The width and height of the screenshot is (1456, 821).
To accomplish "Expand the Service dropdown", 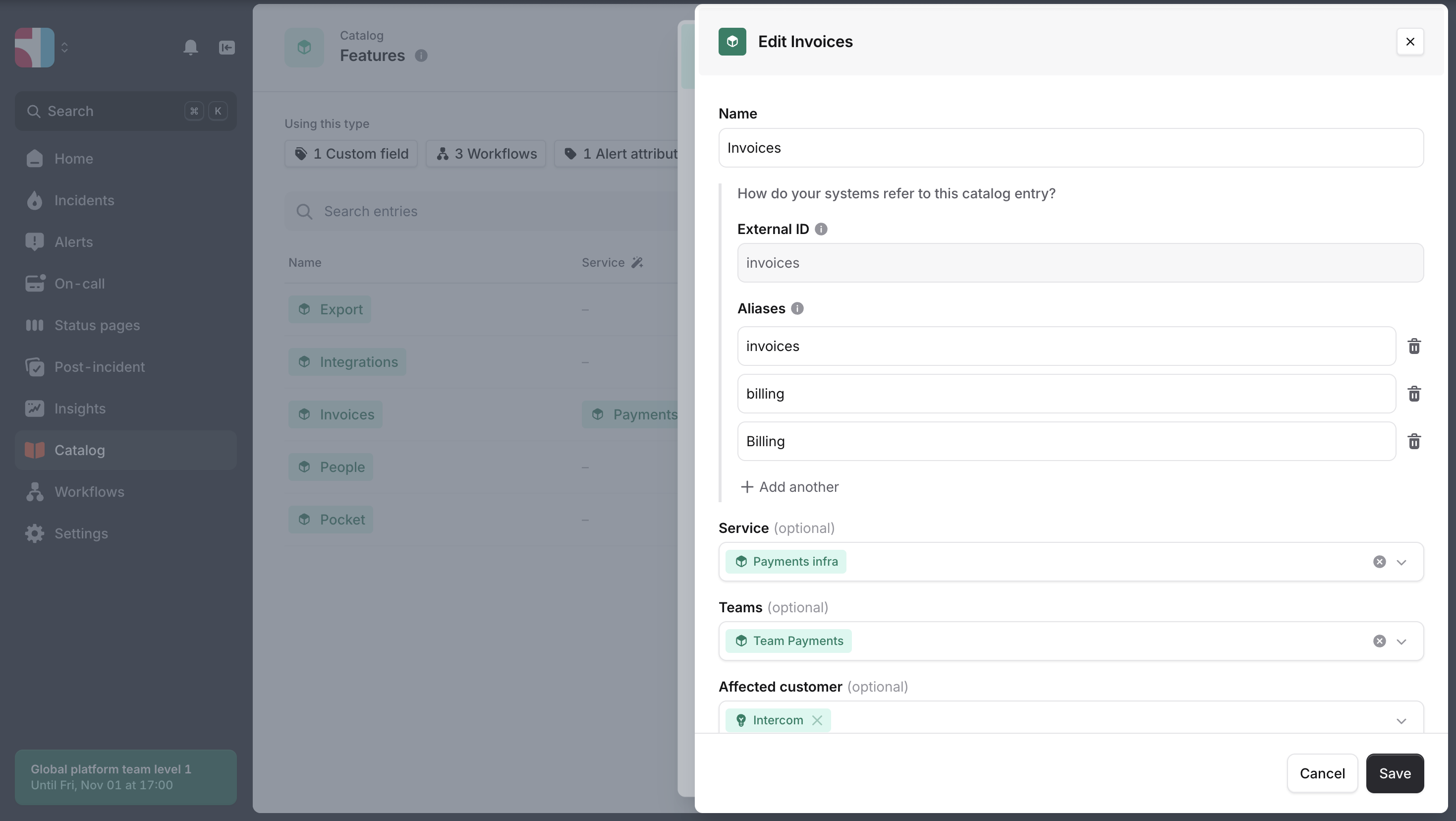I will click(1401, 562).
